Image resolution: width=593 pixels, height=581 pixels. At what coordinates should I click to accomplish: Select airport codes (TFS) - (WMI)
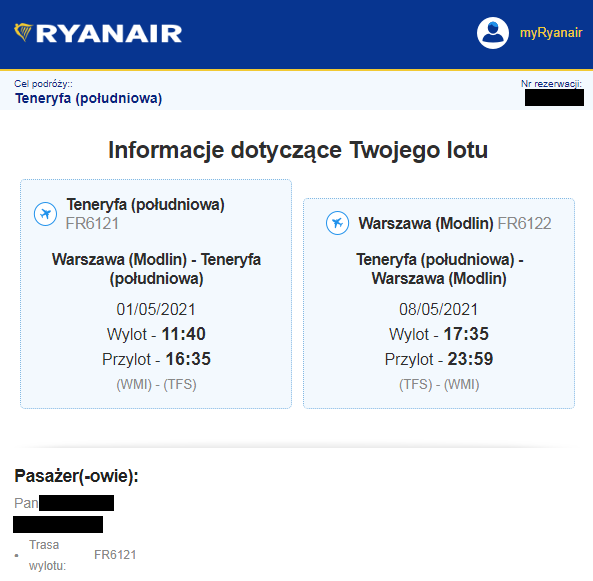click(x=439, y=385)
